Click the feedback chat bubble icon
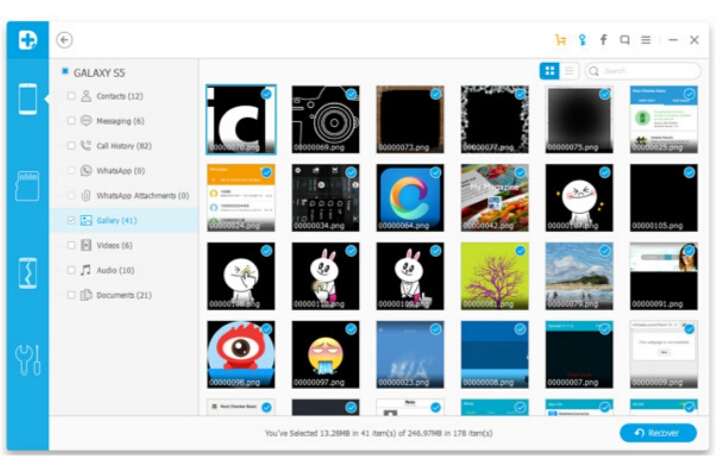Viewport: 720px width, 456px height. tap(625, 40)
